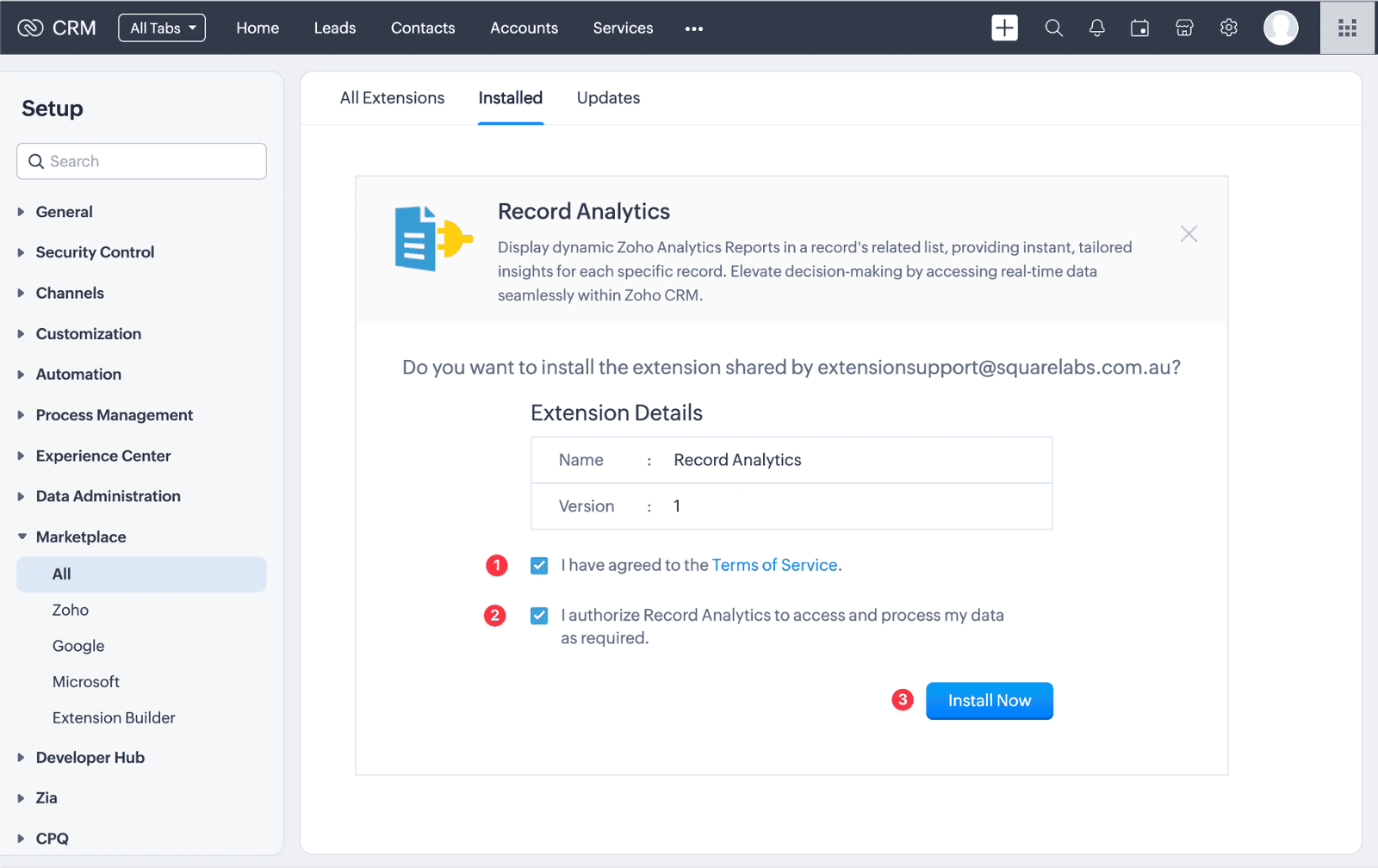Click the Install Now button

click(x=990, y=701)
